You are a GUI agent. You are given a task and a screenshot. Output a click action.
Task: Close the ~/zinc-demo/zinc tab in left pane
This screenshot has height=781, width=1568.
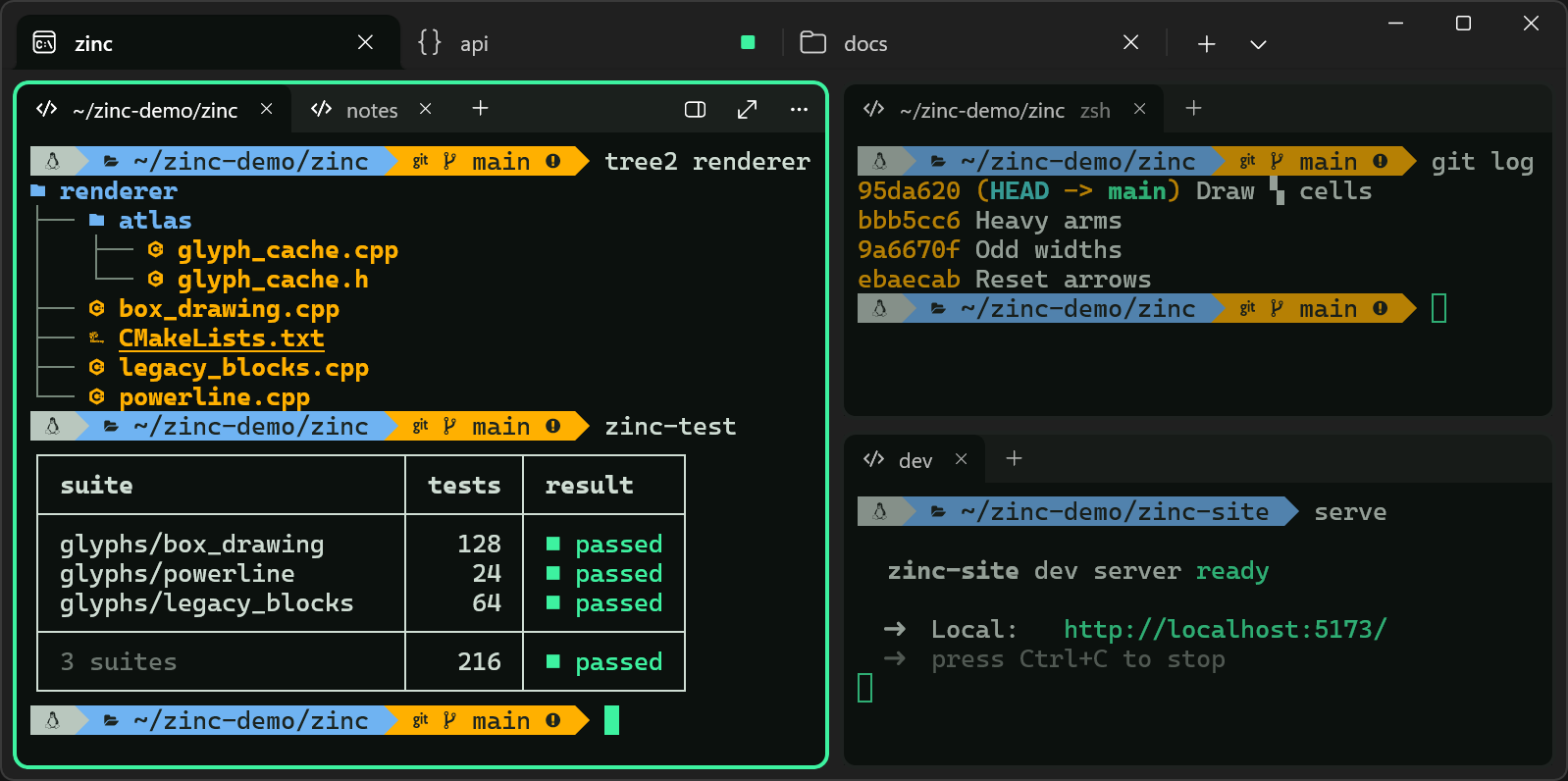tap(266, 109)
